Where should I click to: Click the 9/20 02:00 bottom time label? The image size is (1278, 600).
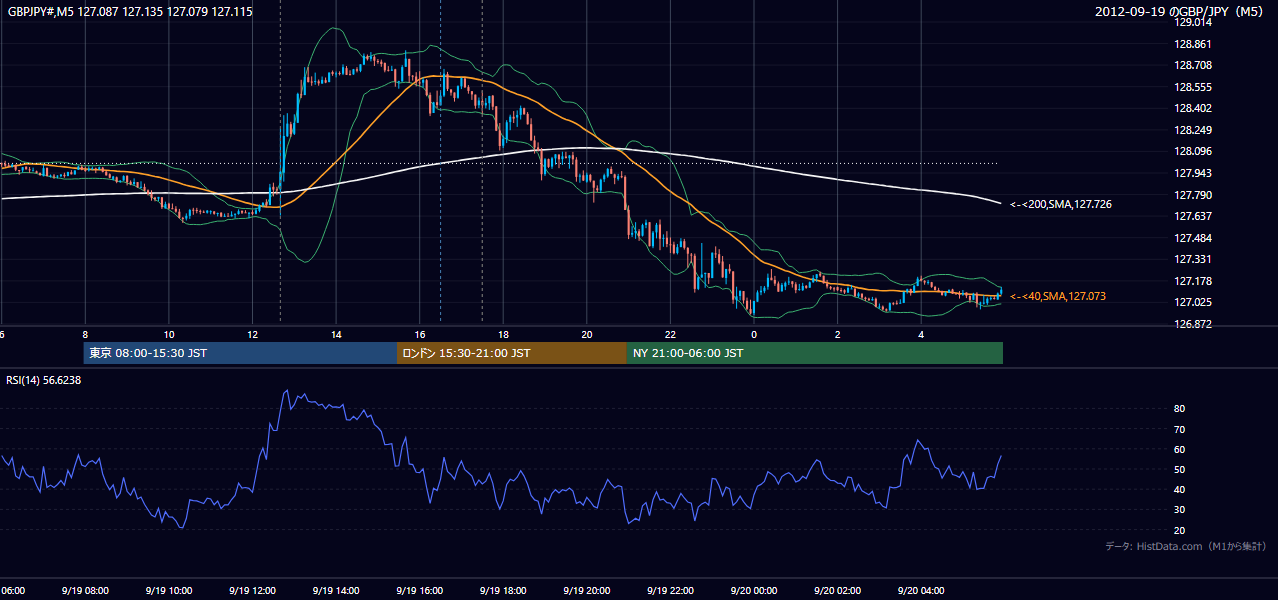click(837, 590)
